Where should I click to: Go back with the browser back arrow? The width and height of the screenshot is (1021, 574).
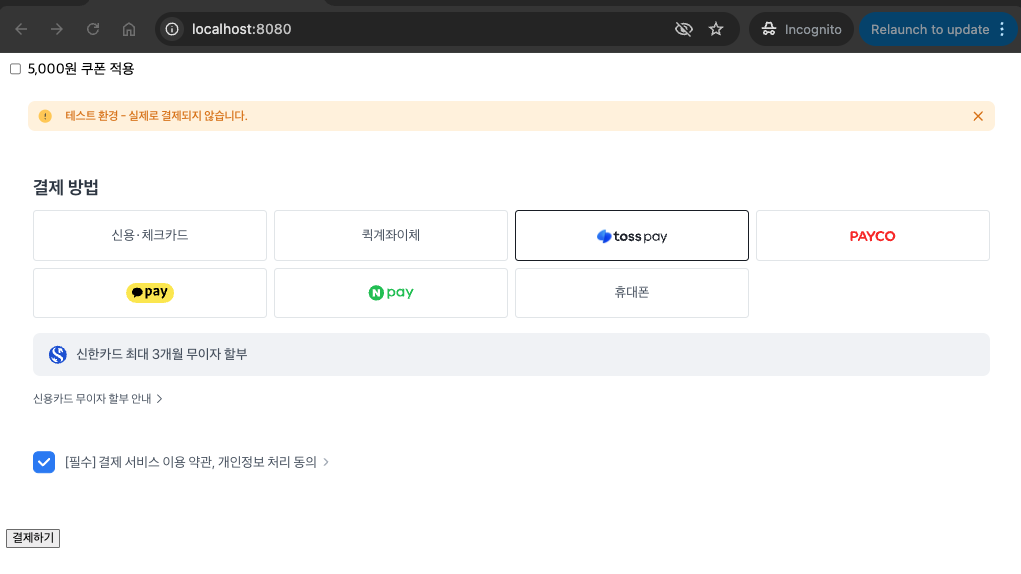[x=21, y=29]
